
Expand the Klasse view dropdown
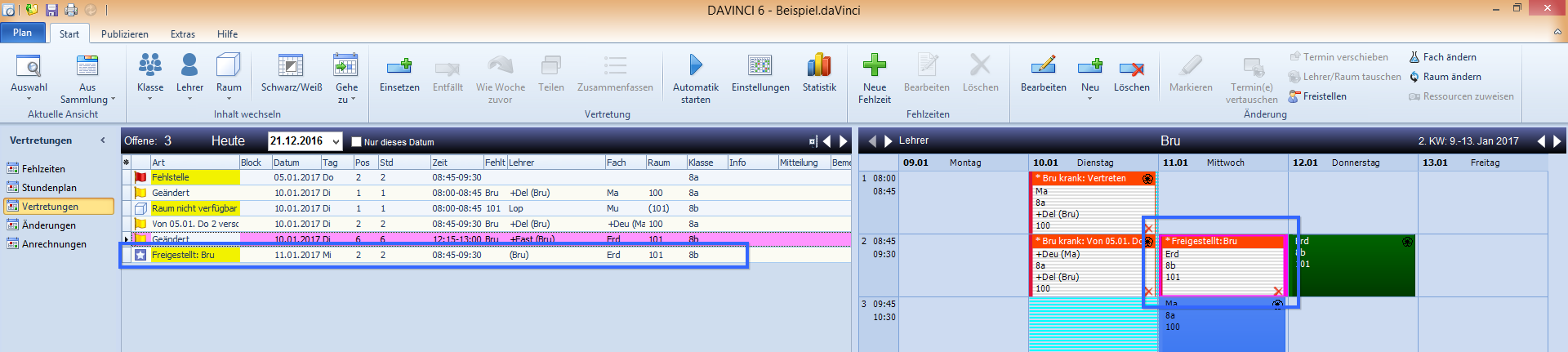pyautogui.click(x=150, y=79)
